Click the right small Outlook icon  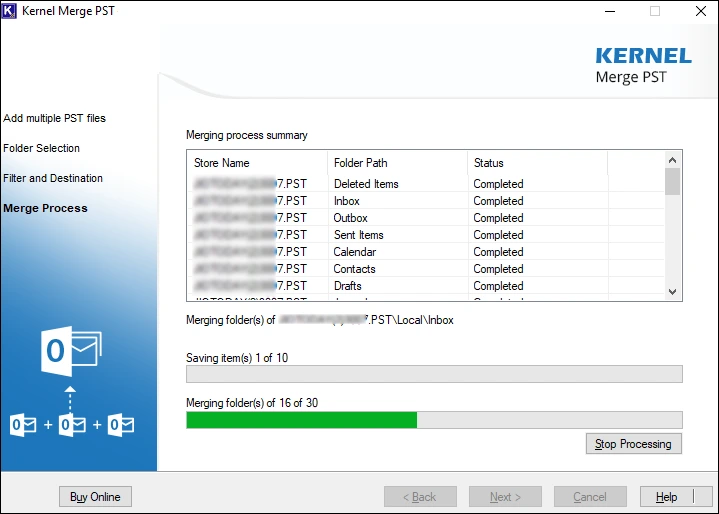[x=121, y=425]
